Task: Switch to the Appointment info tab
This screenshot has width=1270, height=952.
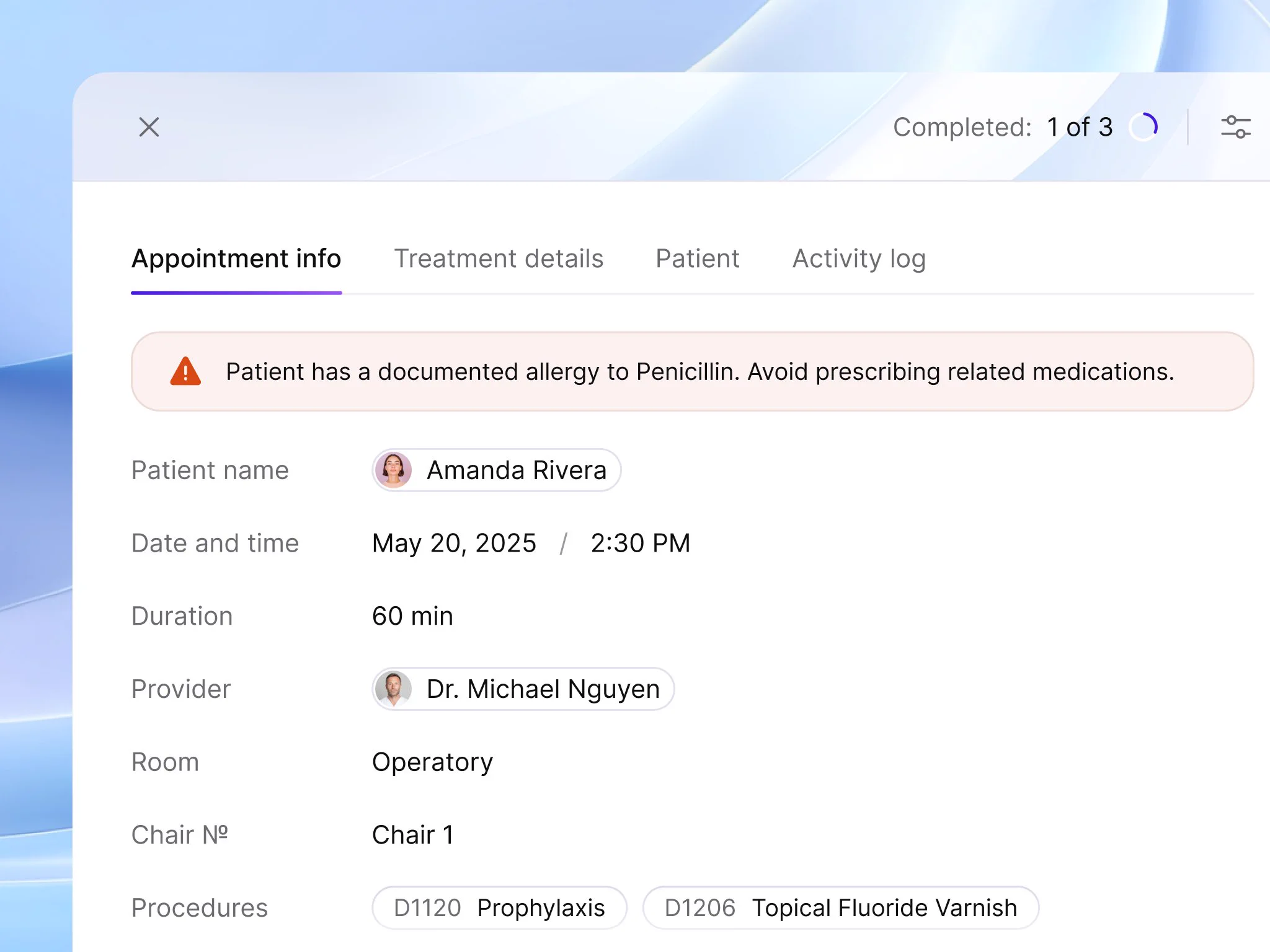Action: pos(236,258)
